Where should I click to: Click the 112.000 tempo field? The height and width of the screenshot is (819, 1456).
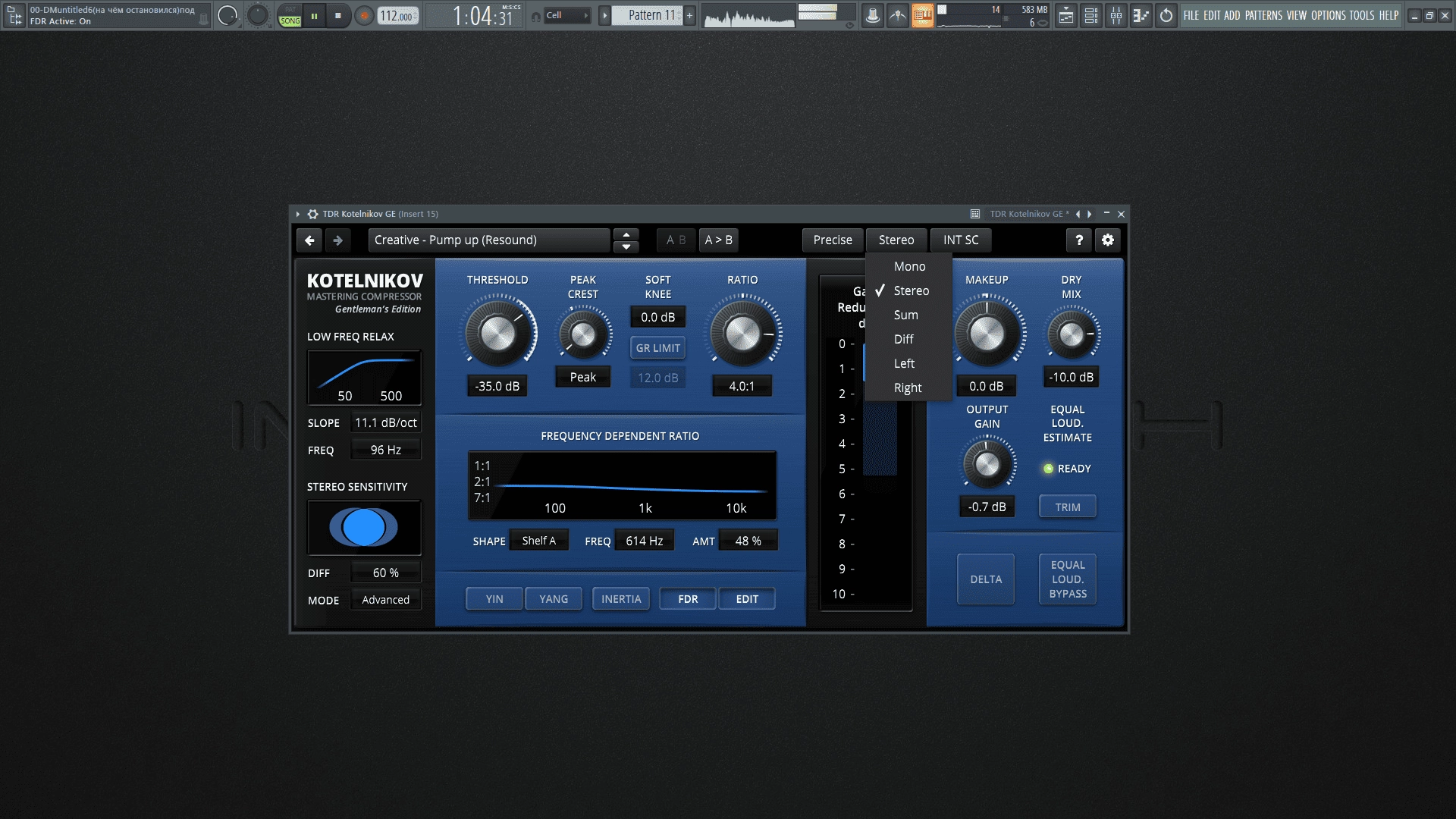[398, 16]
